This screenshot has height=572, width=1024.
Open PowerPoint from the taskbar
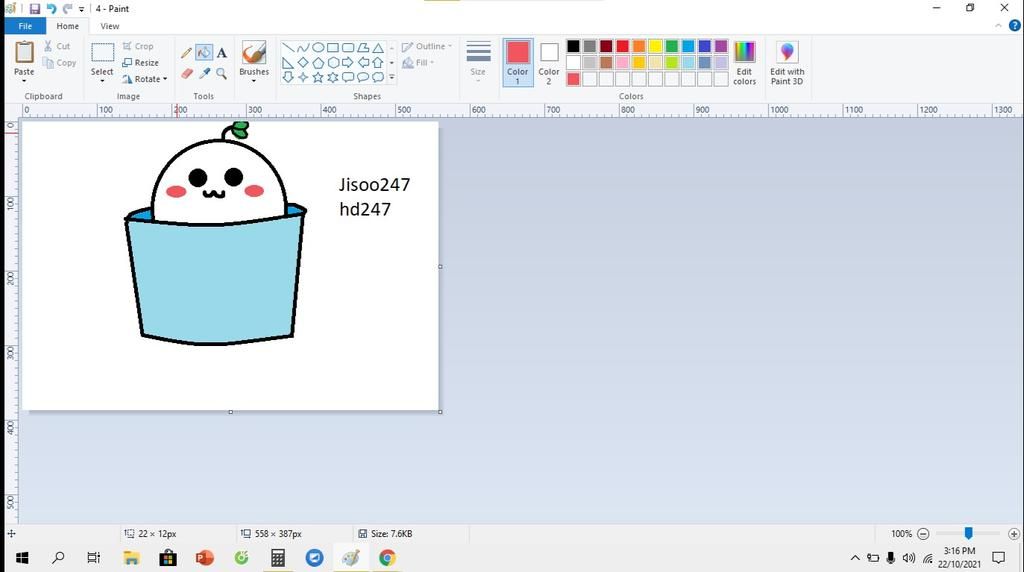(204, 558)
